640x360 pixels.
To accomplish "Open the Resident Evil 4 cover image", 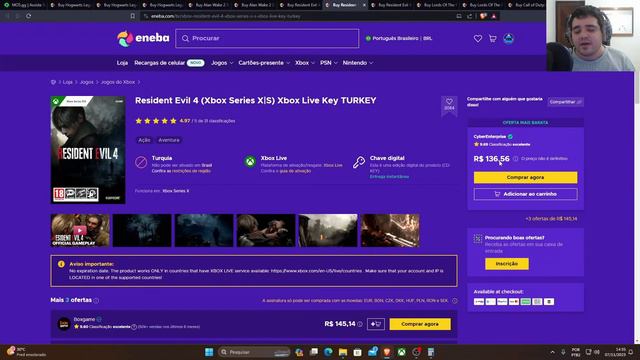I will pyautogui.click(x=88, y=150).
